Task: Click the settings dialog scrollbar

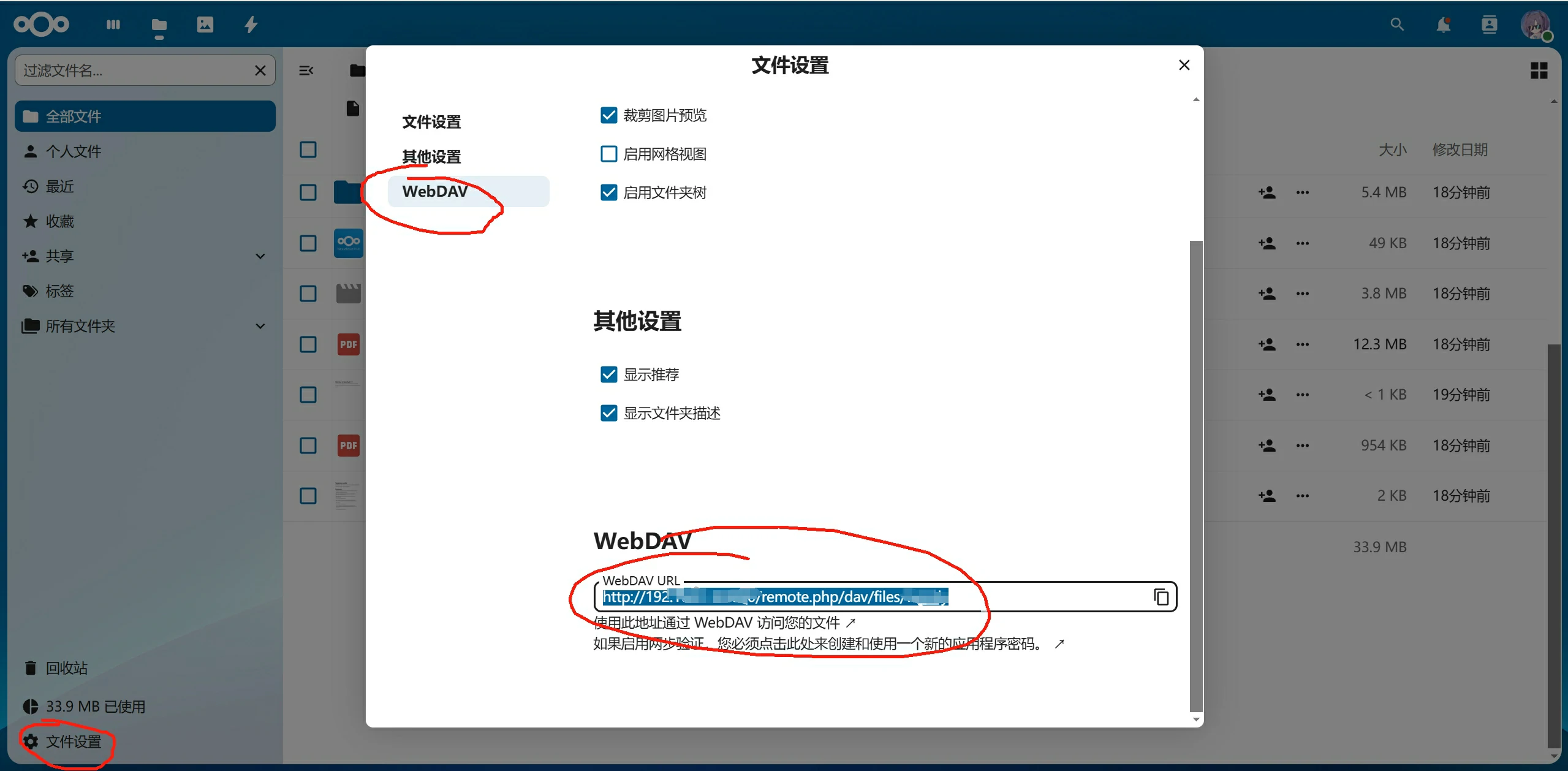Action: pos(1195,477)
